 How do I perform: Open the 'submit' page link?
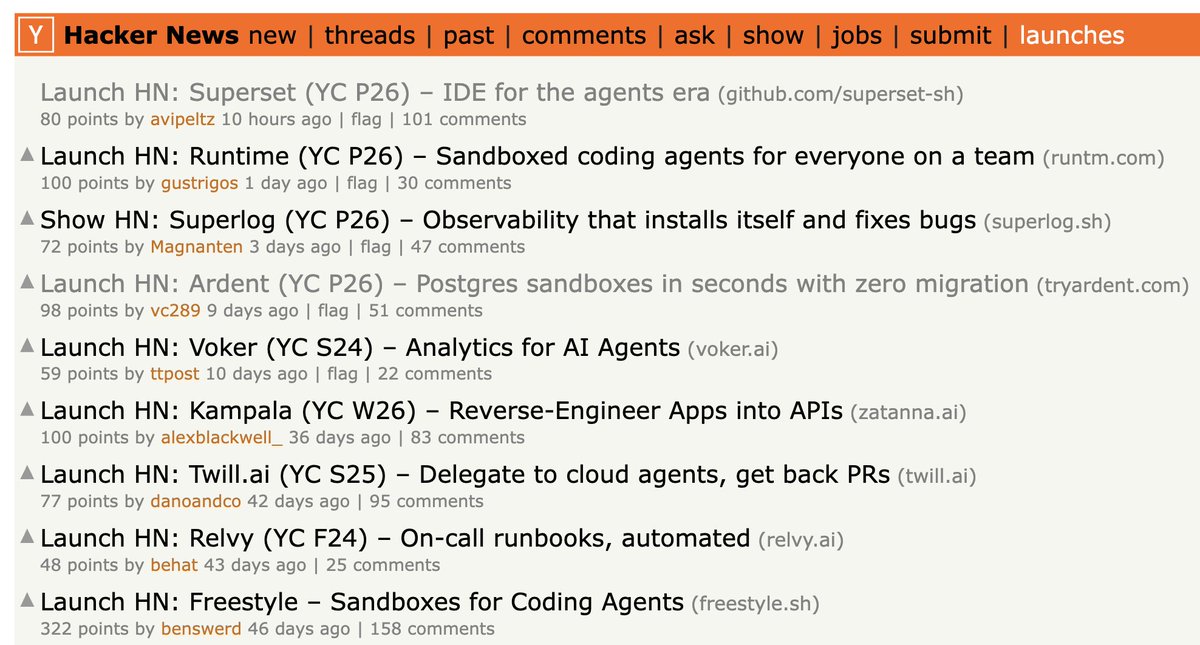point(950,36)
